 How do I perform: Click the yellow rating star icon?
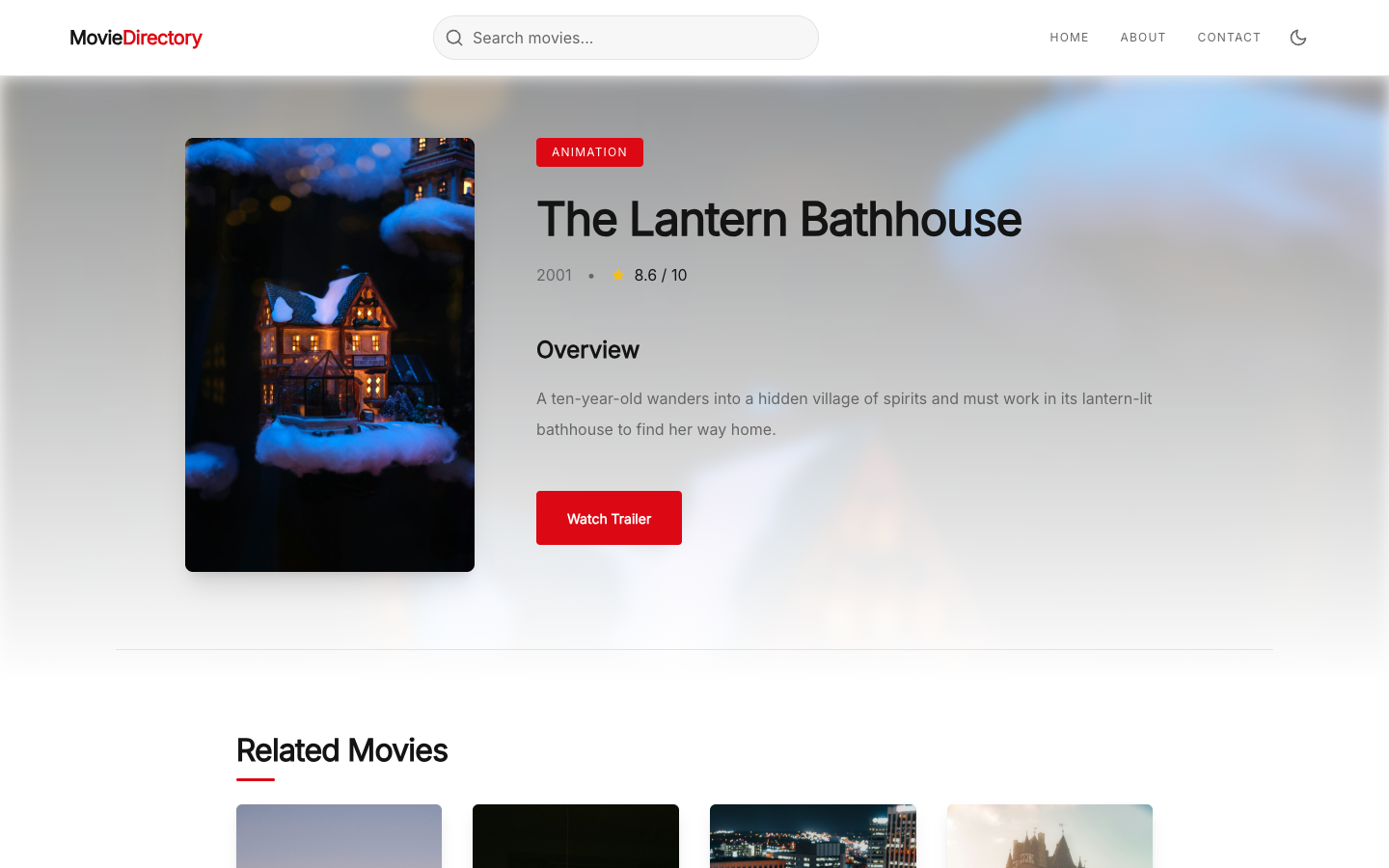coord(617,275)
